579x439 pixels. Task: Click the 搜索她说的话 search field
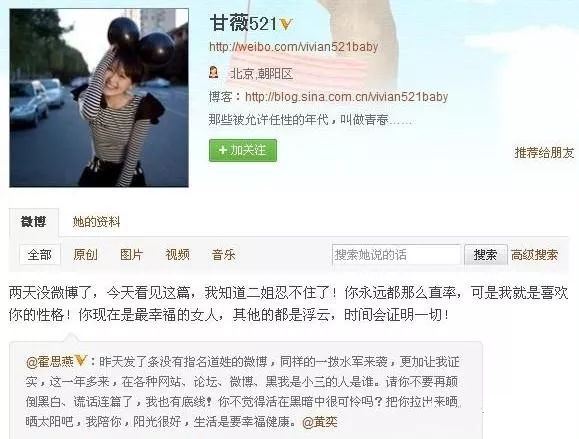(397, 254)
